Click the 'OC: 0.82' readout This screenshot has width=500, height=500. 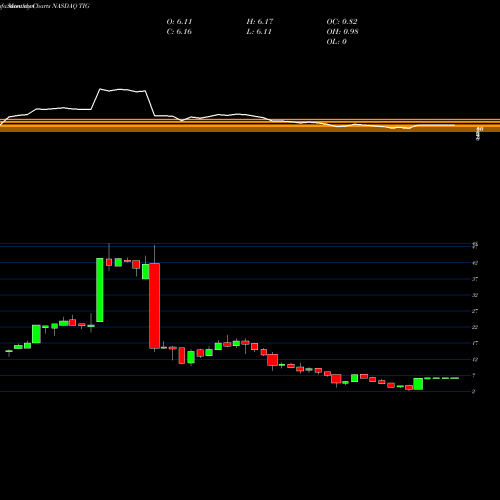pos(342,22)
